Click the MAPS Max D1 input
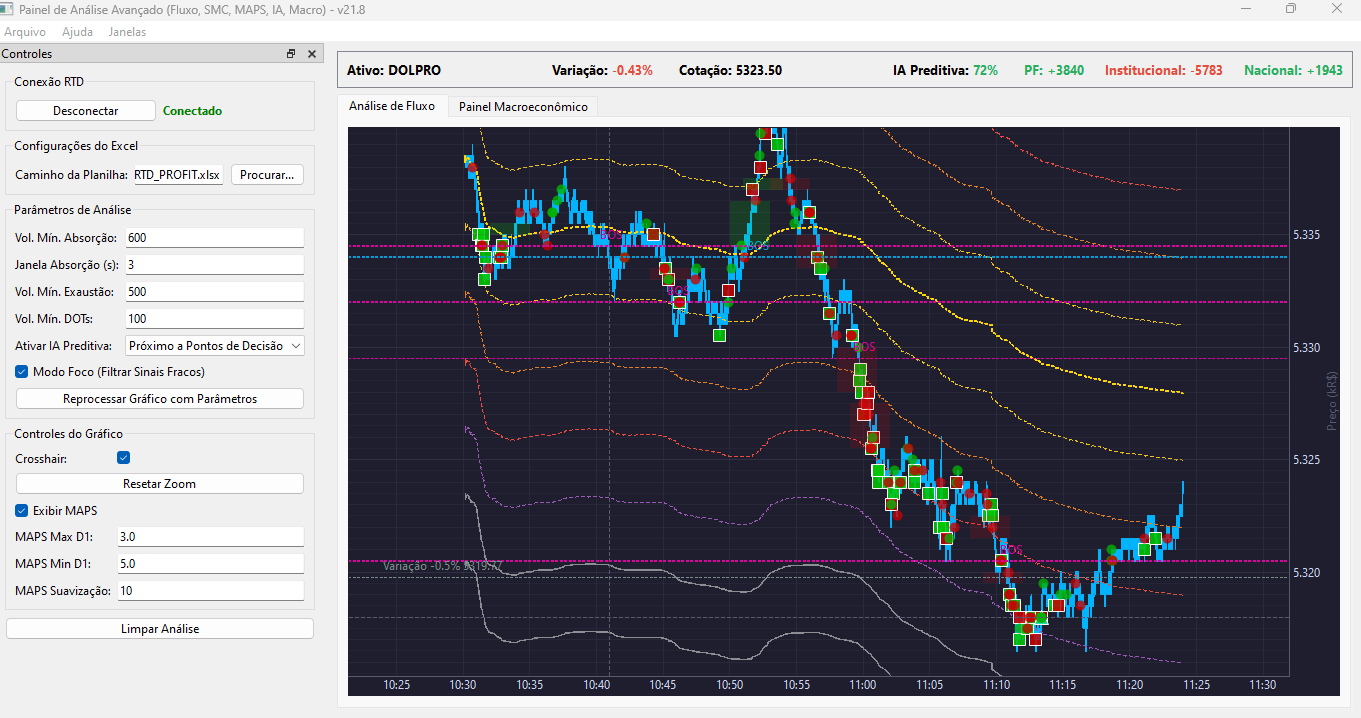1361x718 pixels. click(x=209, y=537)
